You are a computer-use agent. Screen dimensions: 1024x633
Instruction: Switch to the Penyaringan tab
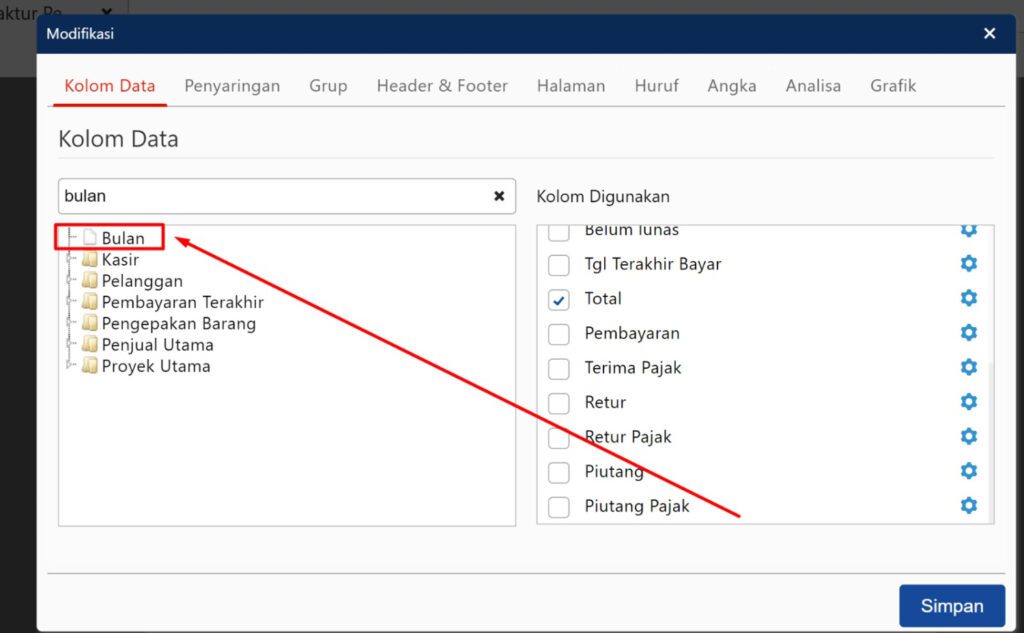[232, 86]
